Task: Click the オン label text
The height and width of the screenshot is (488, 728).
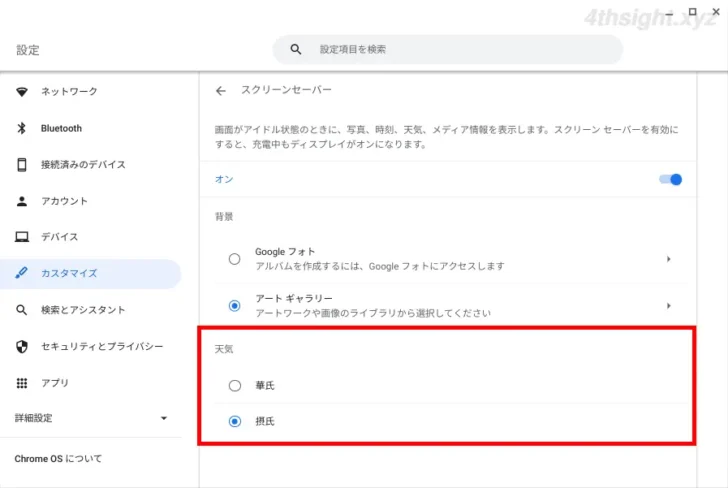Action: (224, 179)
